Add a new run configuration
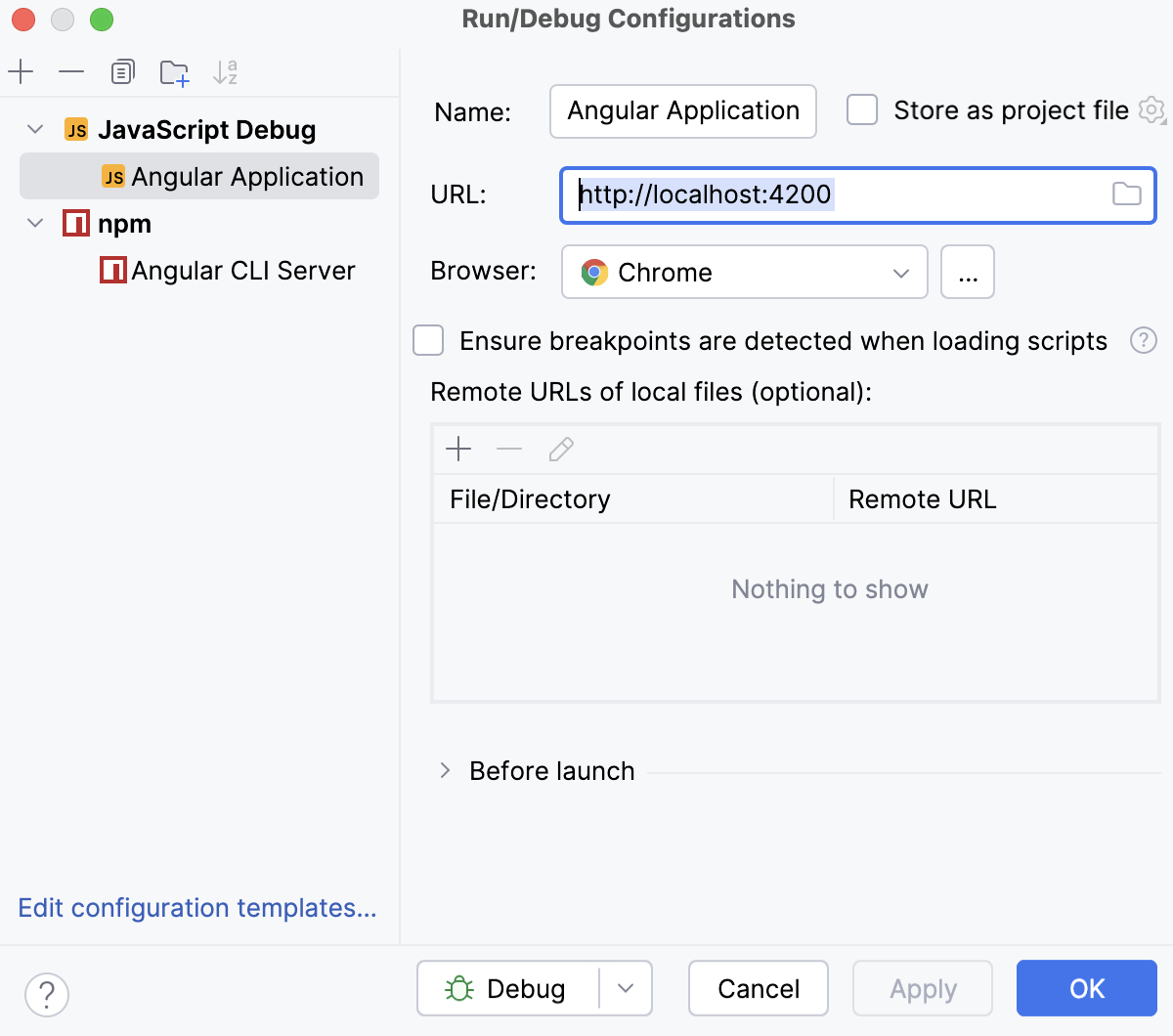This screenshot has height=1036, width=1173. (x=21, y=71)
